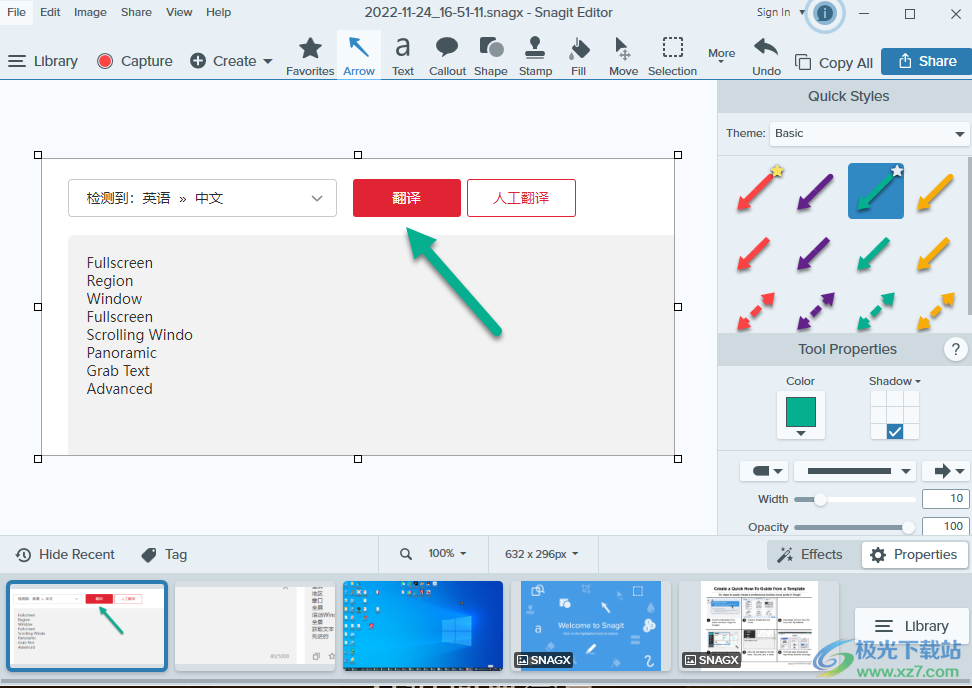Select the Selection tool
Image resolution: width=972 pixels, height=688 pixels.
tap(673, 56)
